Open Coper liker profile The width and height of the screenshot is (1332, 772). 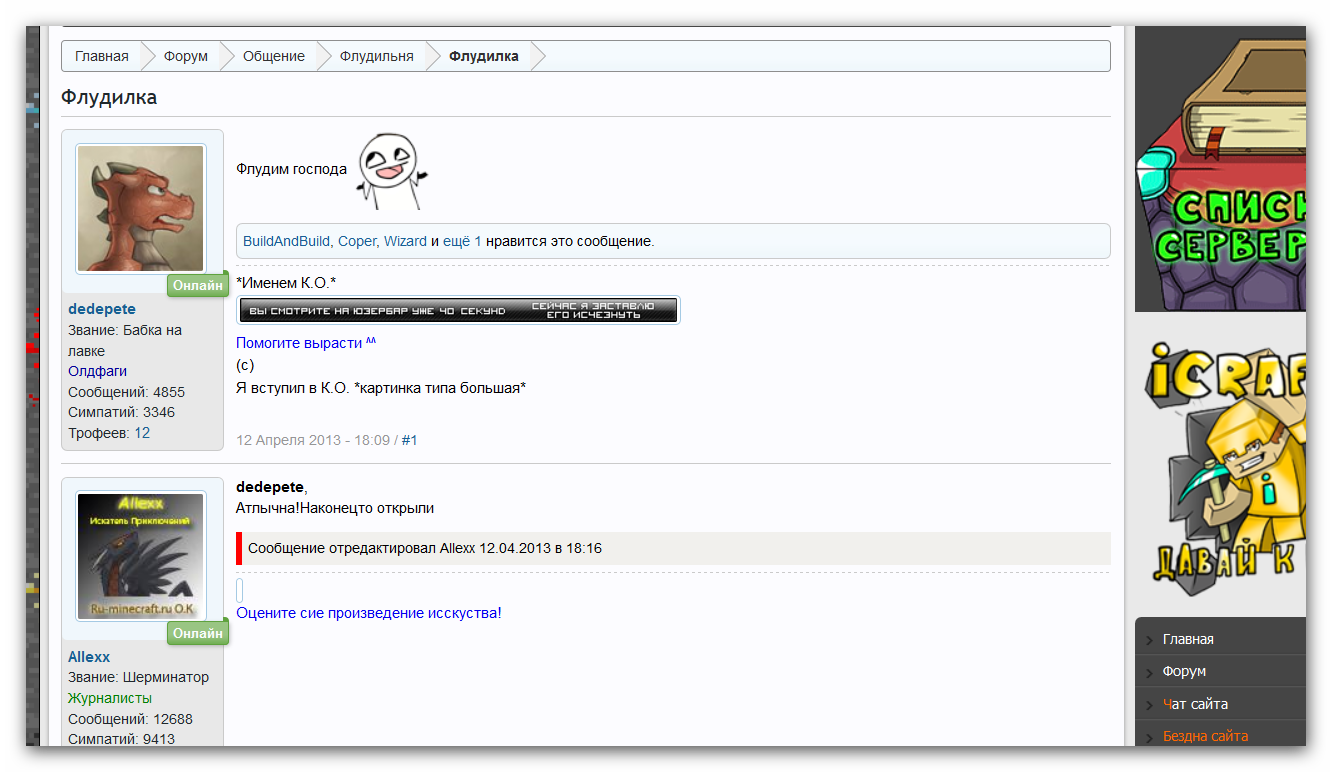point(357,241)
